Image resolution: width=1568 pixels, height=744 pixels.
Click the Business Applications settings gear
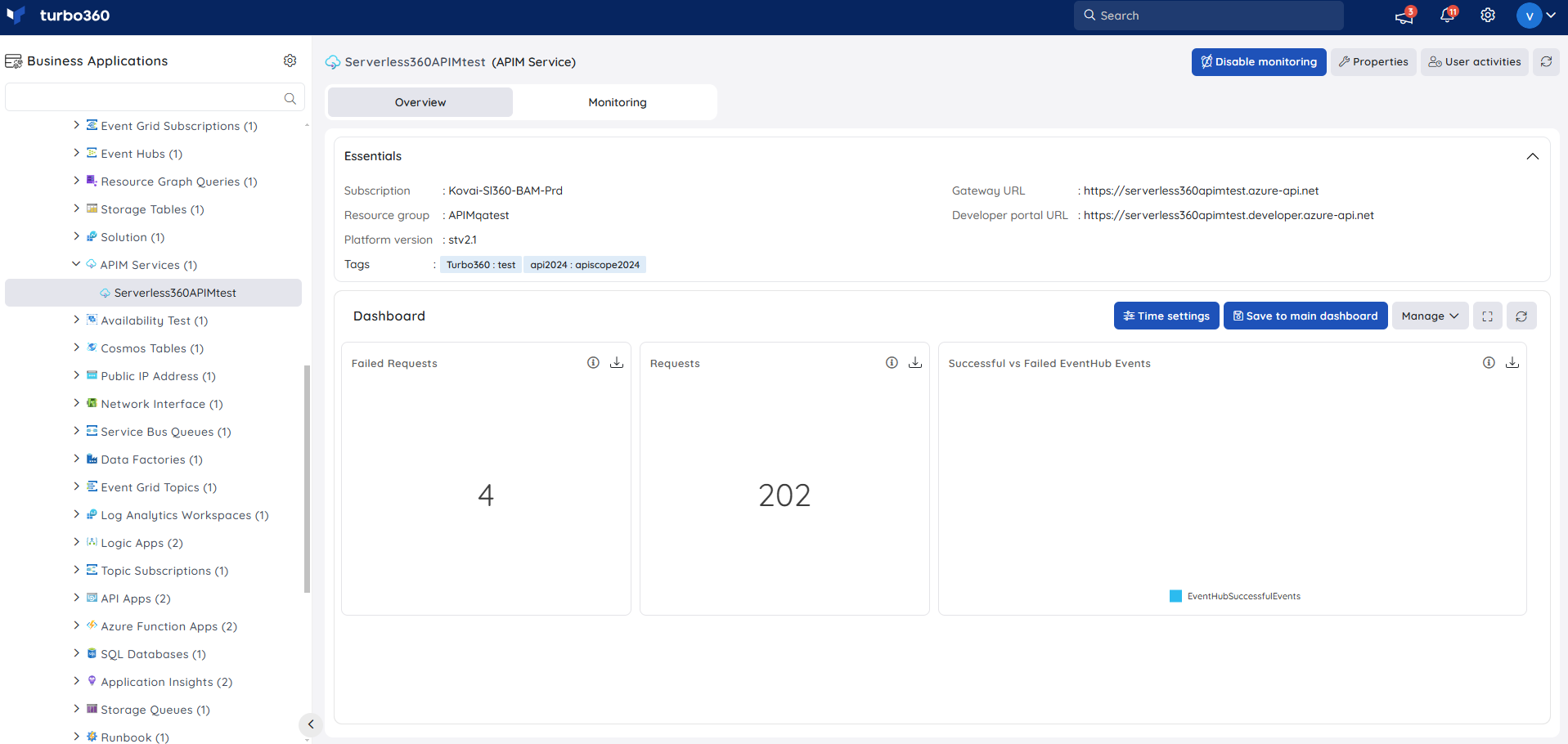point(290,61)
